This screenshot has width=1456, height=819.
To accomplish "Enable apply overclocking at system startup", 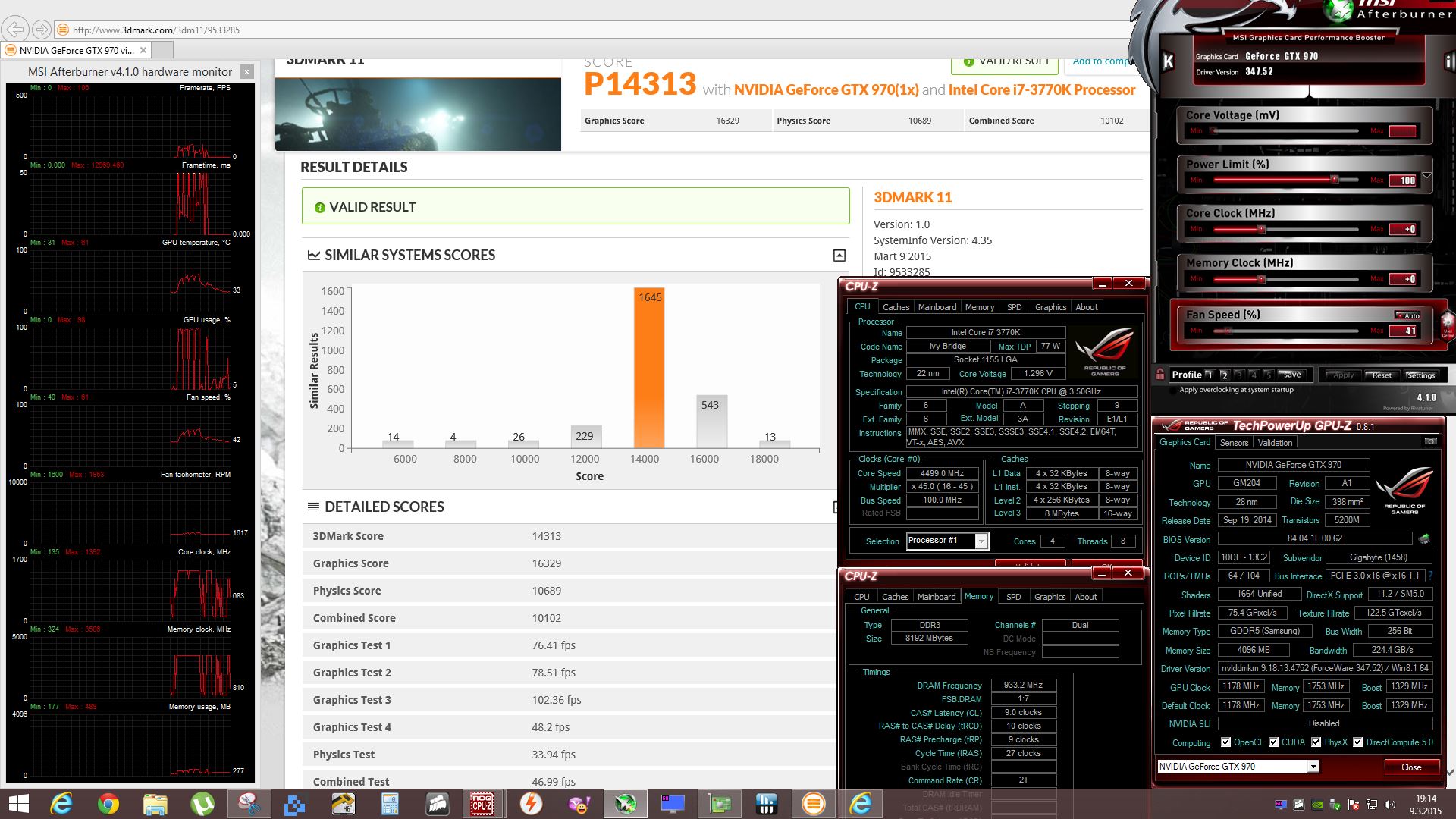I will (1172, 390).
